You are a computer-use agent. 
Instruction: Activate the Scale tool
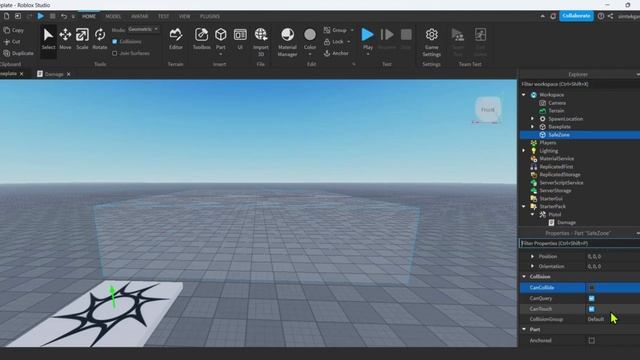(x=82, y=39)
